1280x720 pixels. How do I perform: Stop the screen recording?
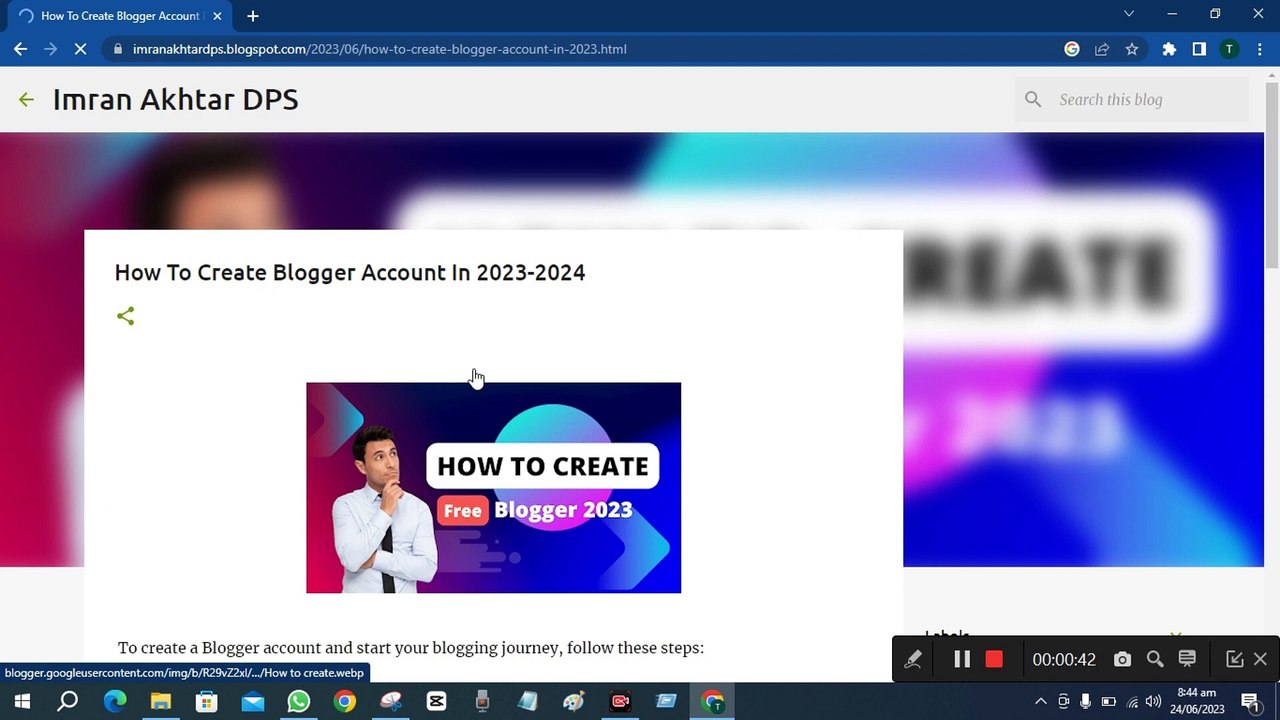(993, 659)
